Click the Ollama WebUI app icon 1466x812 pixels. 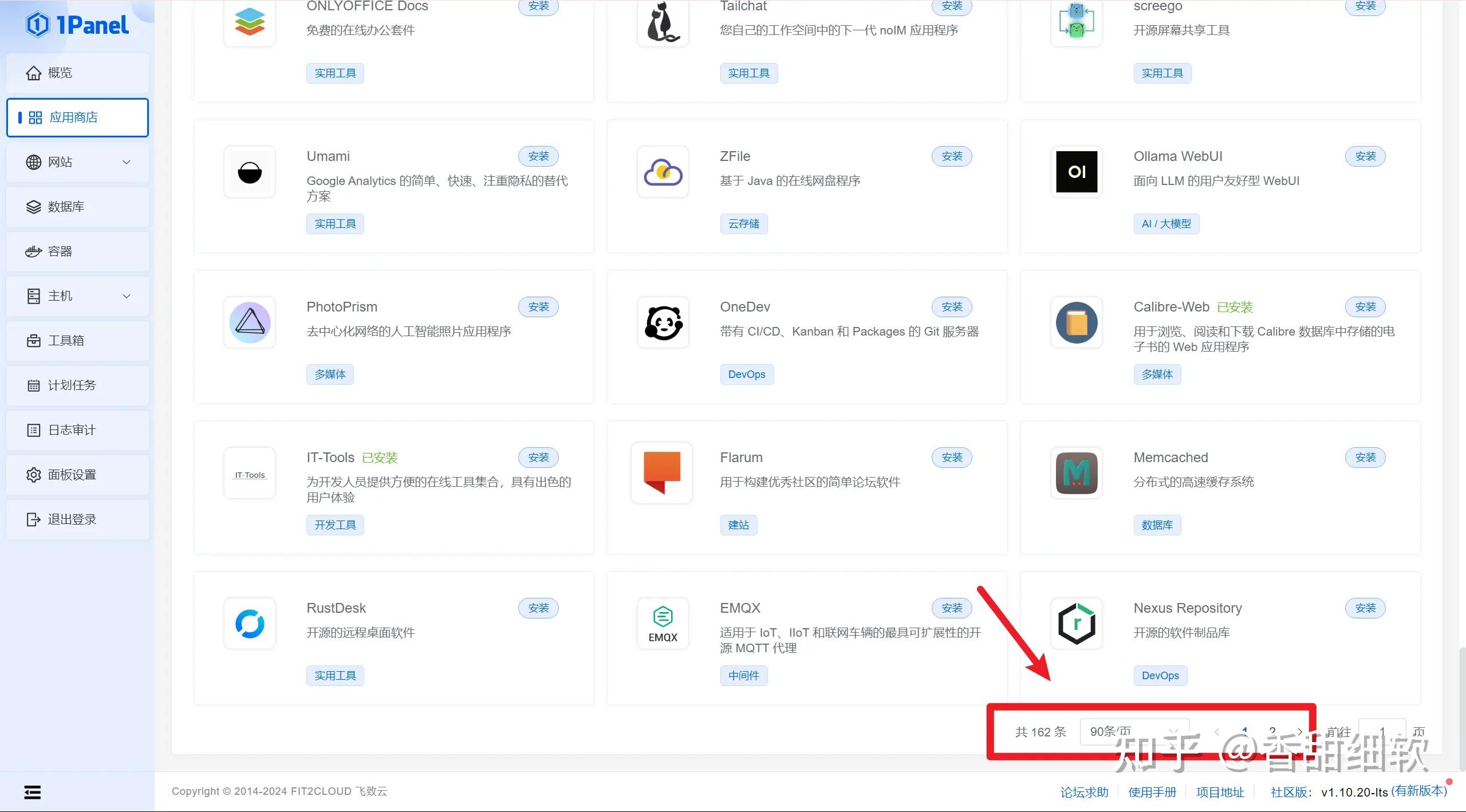(1076, 172)
